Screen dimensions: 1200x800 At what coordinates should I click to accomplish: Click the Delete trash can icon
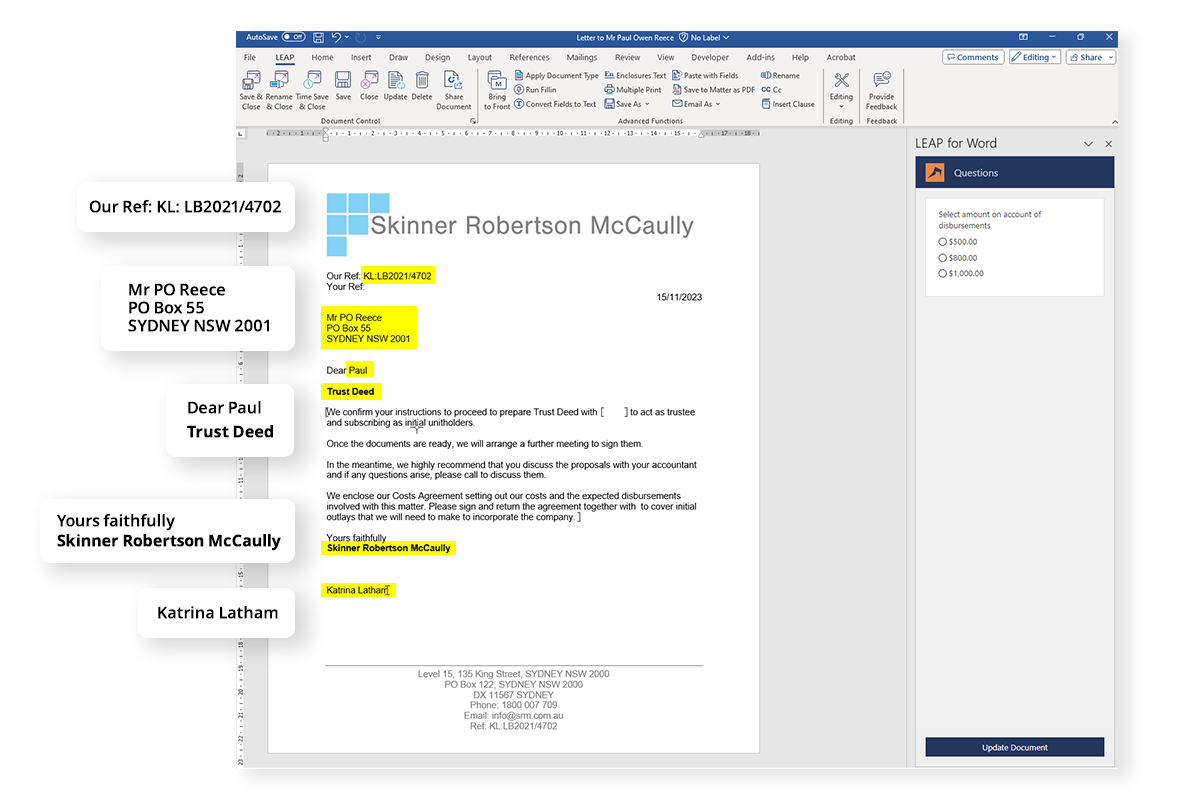(422, 86)
